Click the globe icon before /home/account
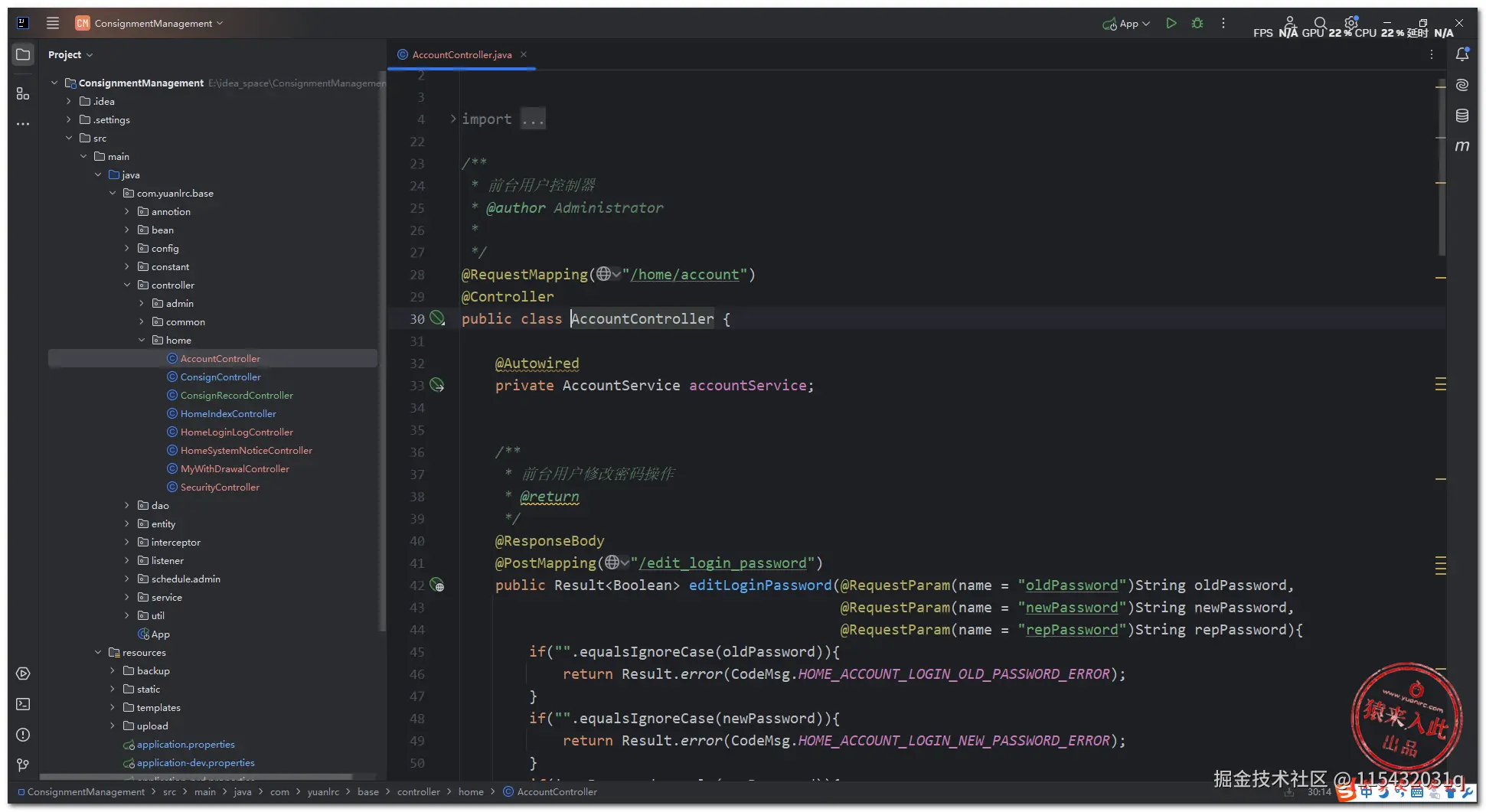The width and height of the screenshot is (1486, 812). tap(604, 274)
